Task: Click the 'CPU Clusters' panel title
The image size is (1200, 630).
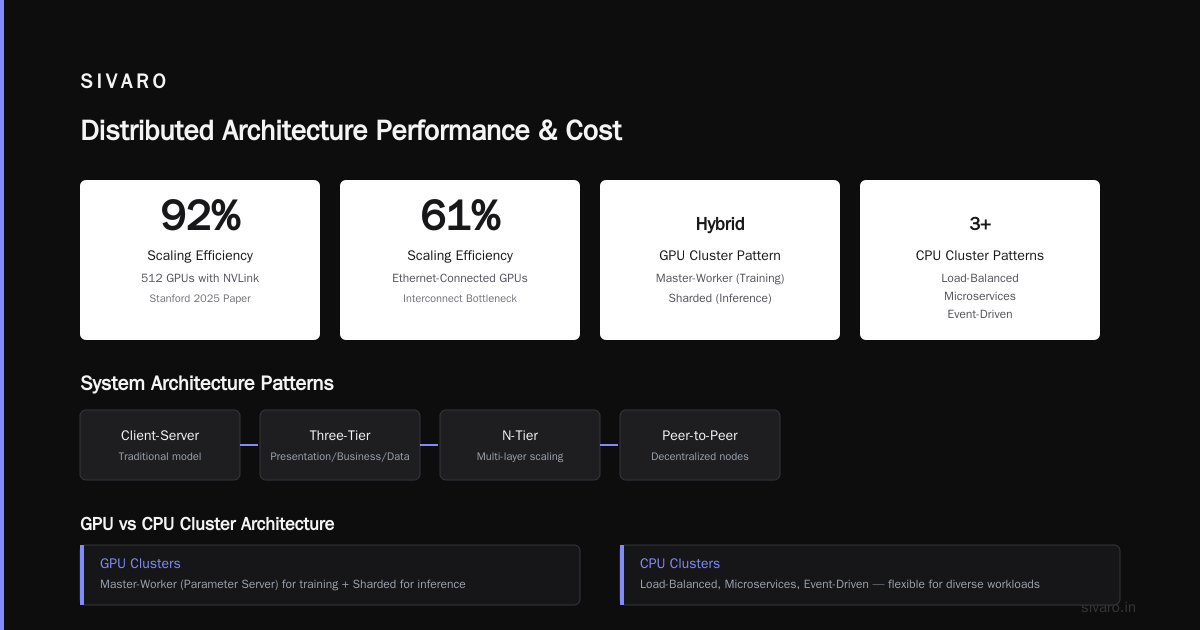Action: [x=680, y=563]
